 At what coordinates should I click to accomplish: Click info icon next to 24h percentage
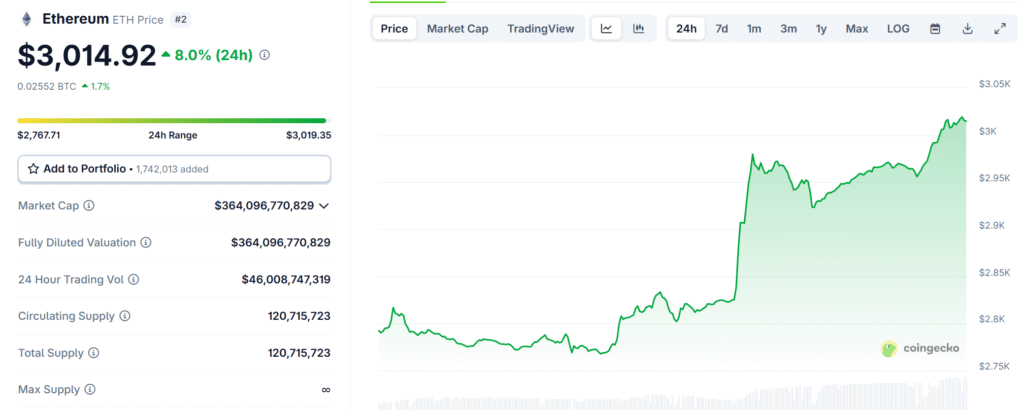click(x=264, y=55)
